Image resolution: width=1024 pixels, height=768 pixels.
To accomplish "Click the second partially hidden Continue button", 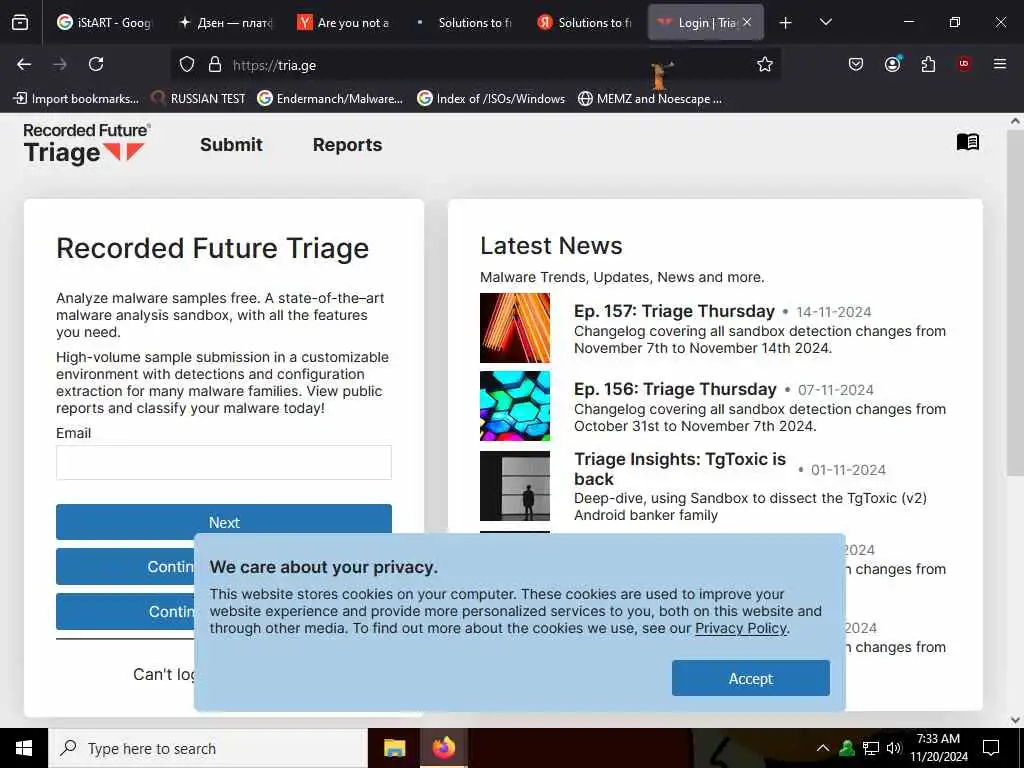I will click(x=125, y=611).
